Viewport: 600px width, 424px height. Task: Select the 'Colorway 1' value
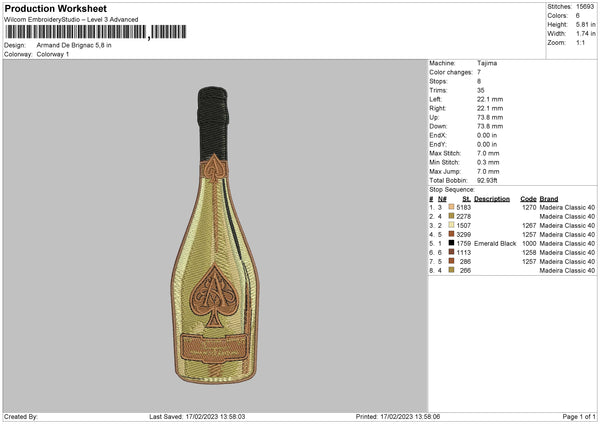pos(53,54)
